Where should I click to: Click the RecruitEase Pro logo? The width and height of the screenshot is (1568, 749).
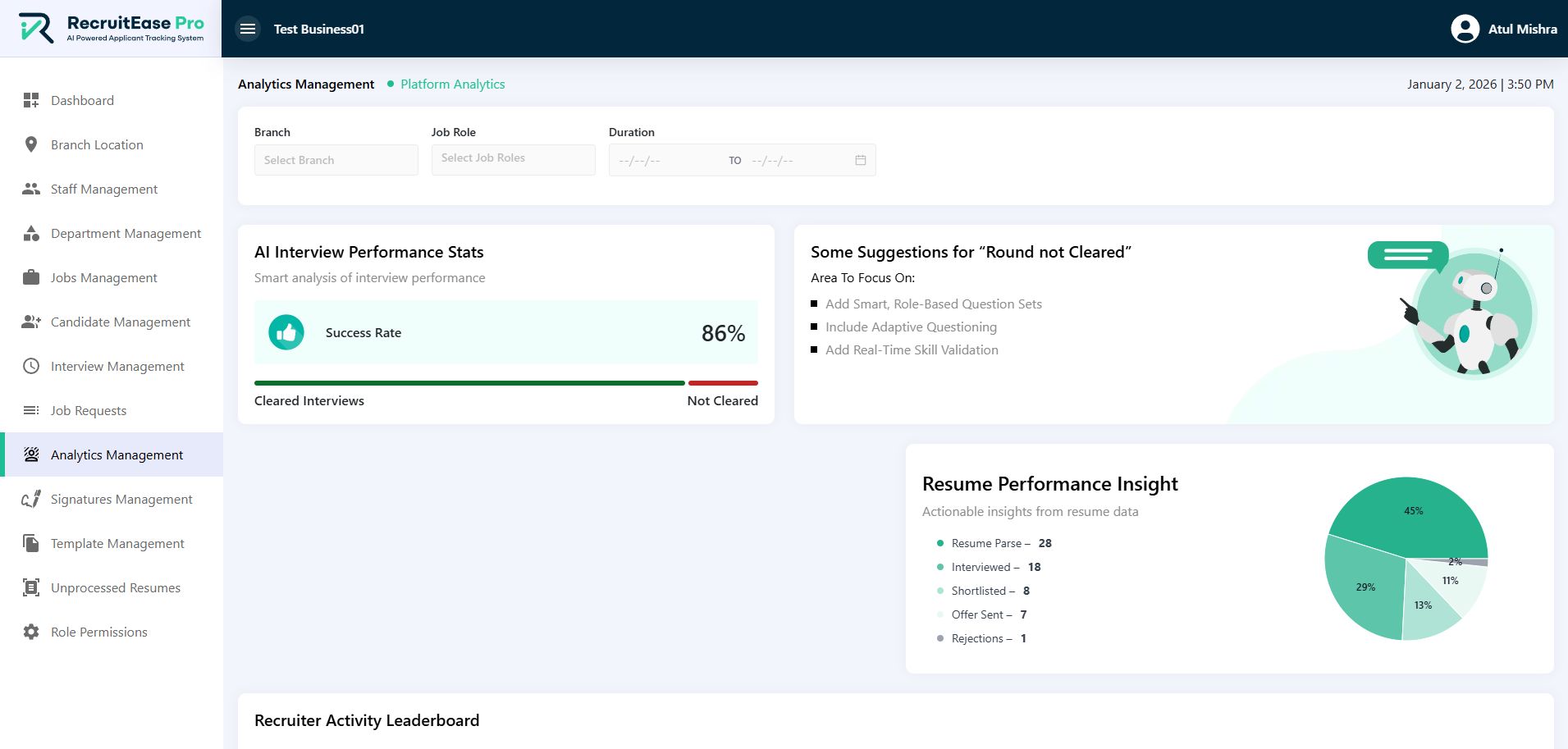[111, 28]
